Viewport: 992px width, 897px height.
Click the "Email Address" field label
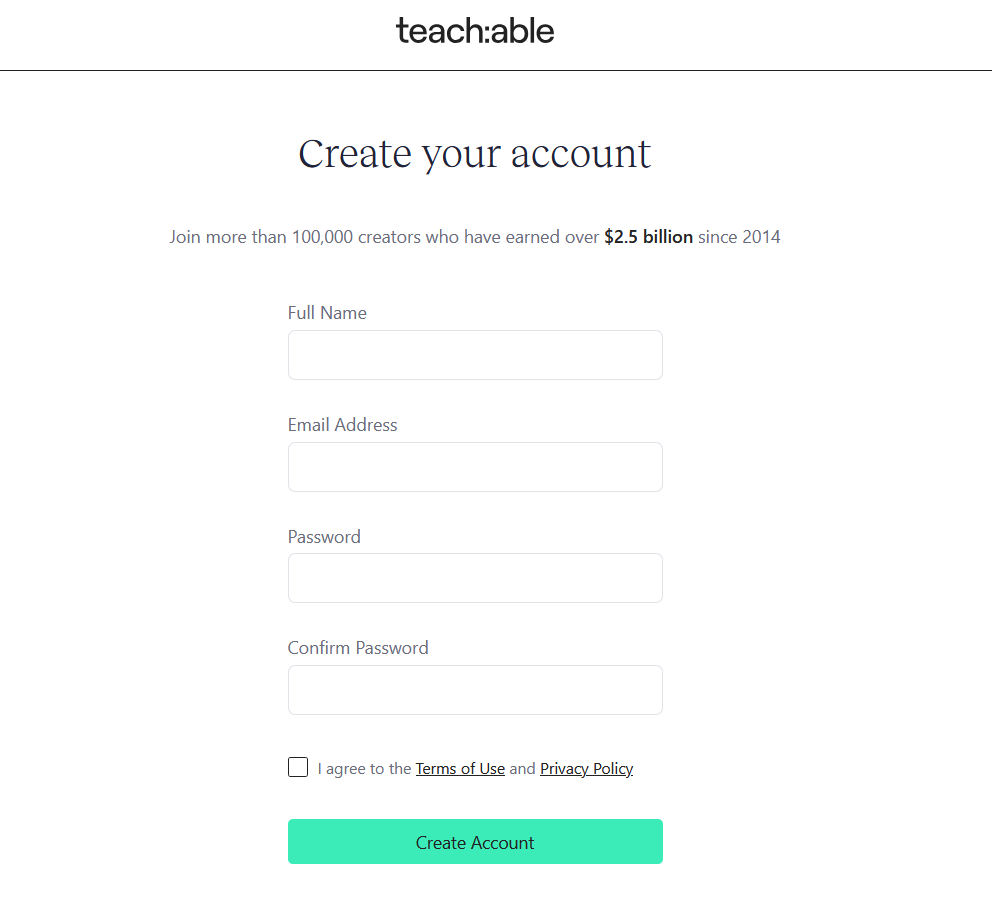342,425
